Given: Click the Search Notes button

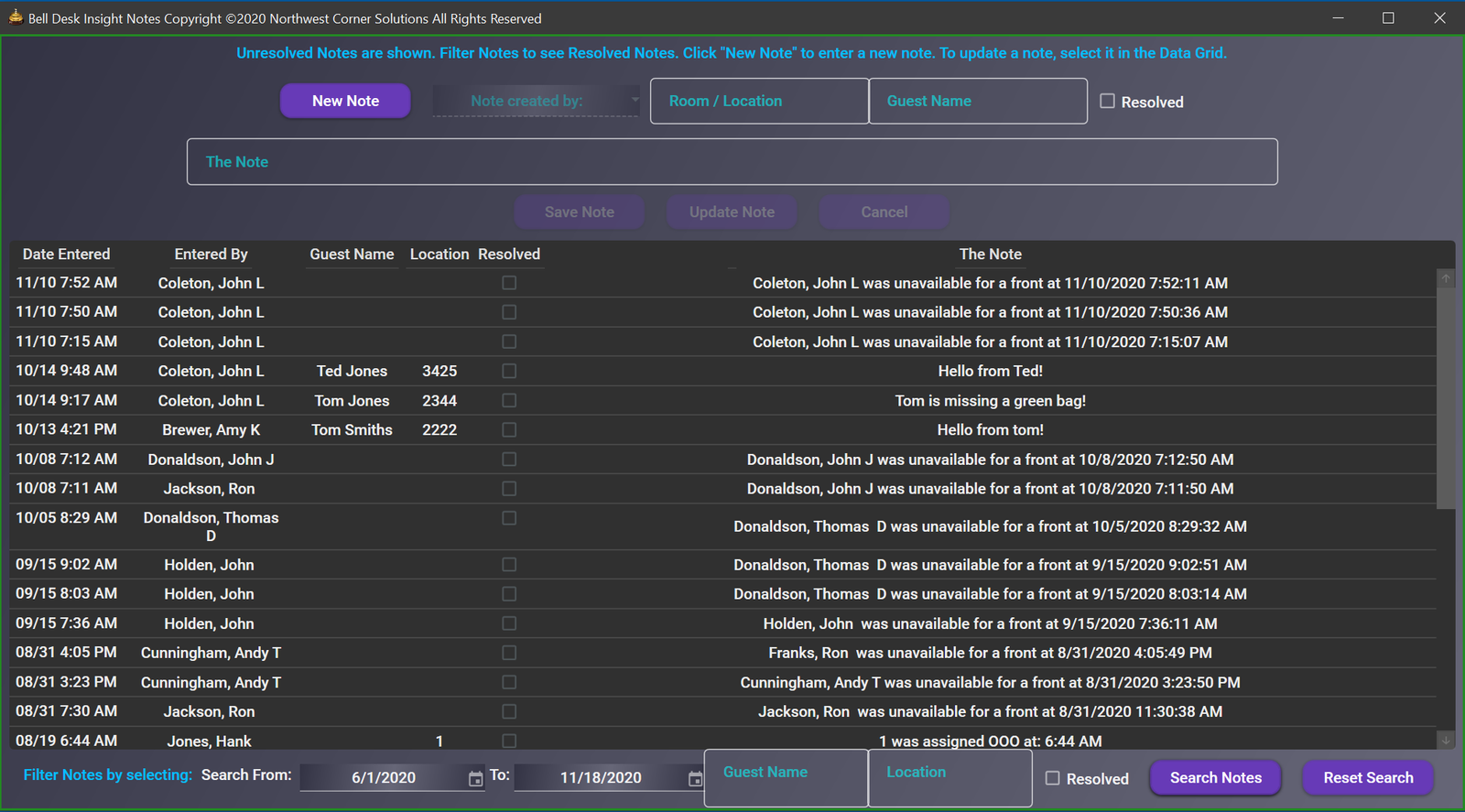Looking at the screenshot, I should tap(1215, 778).
